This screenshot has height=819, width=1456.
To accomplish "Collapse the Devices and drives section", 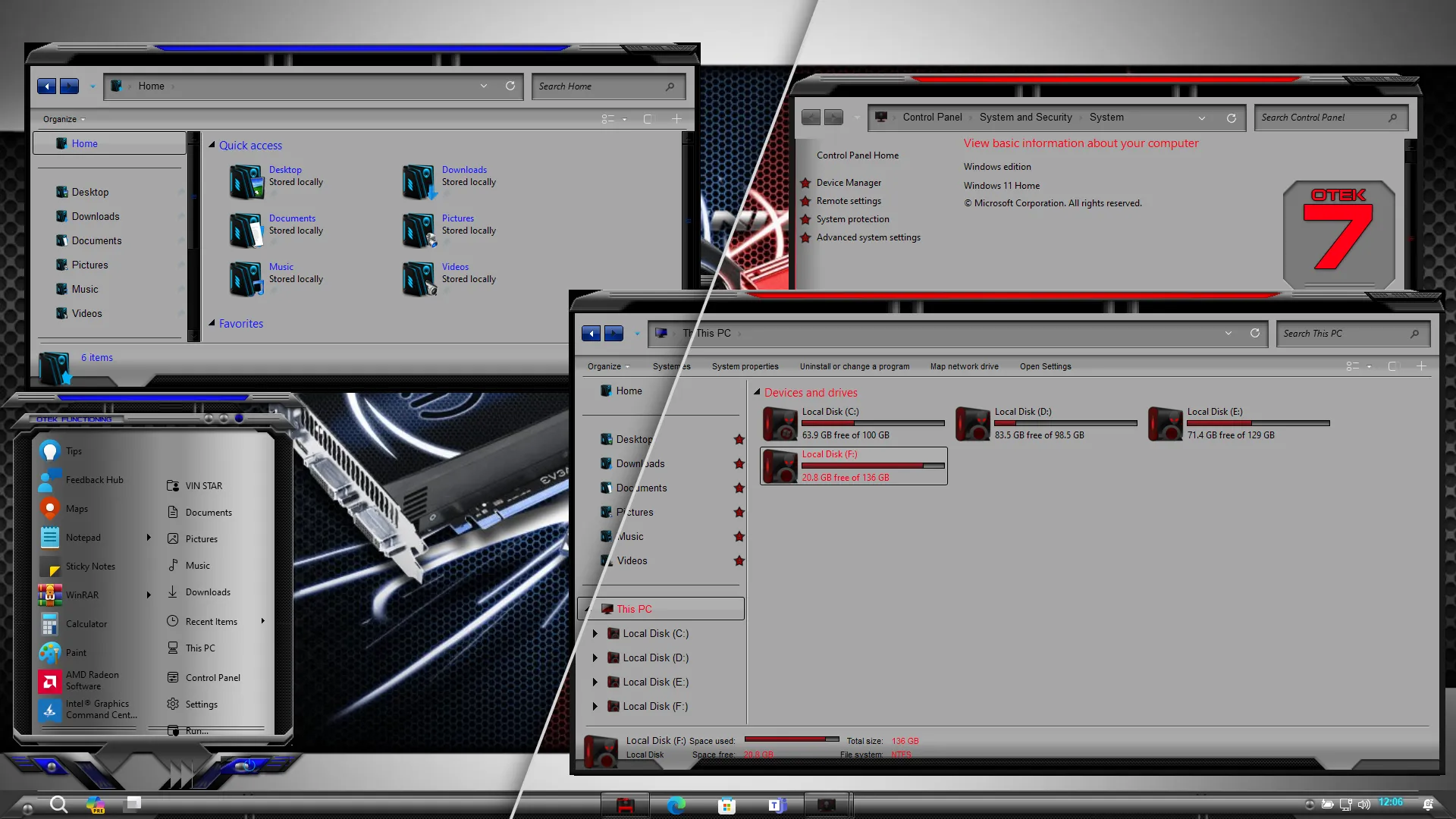I will coord(757,392).
